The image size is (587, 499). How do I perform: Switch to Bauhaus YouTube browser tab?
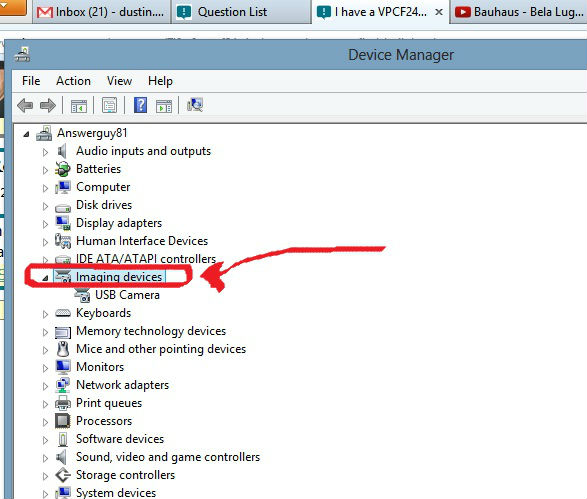518,12
